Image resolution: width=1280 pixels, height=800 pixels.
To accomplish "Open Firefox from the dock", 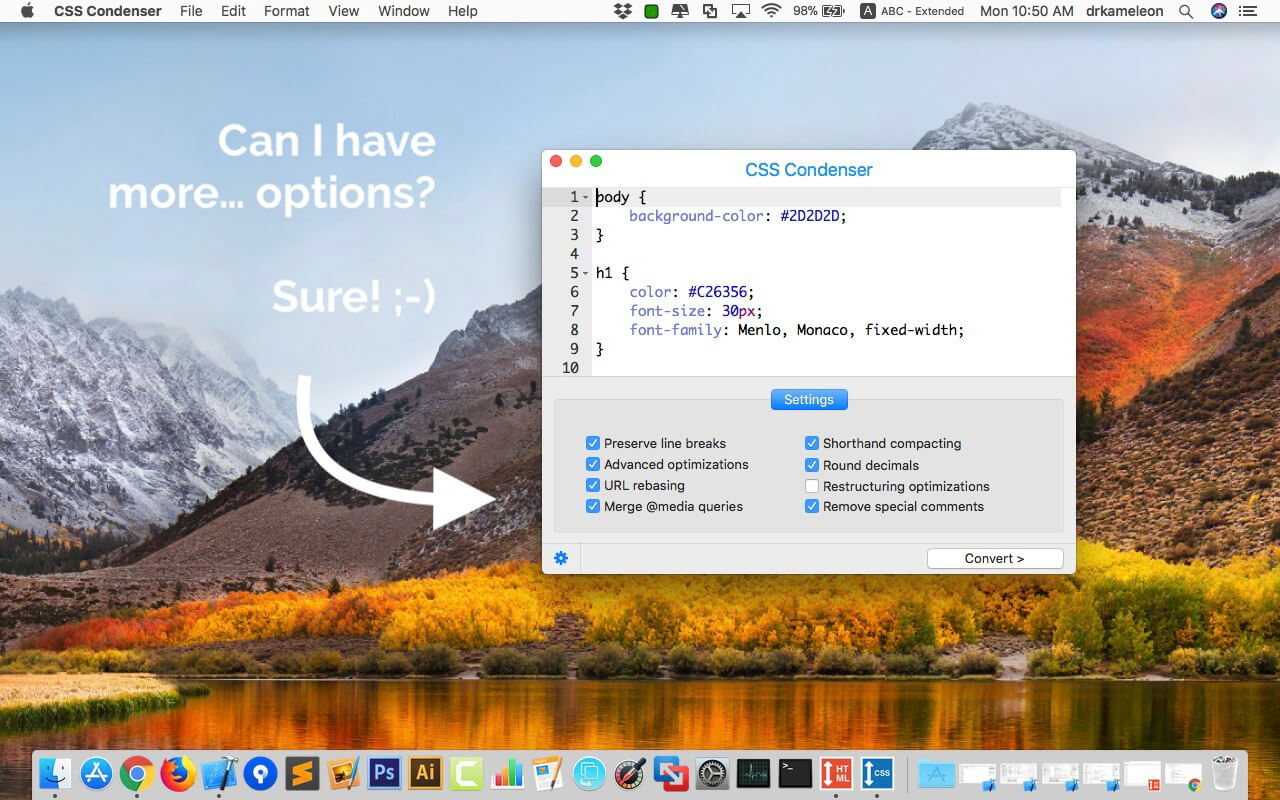I will coord(178,773).
